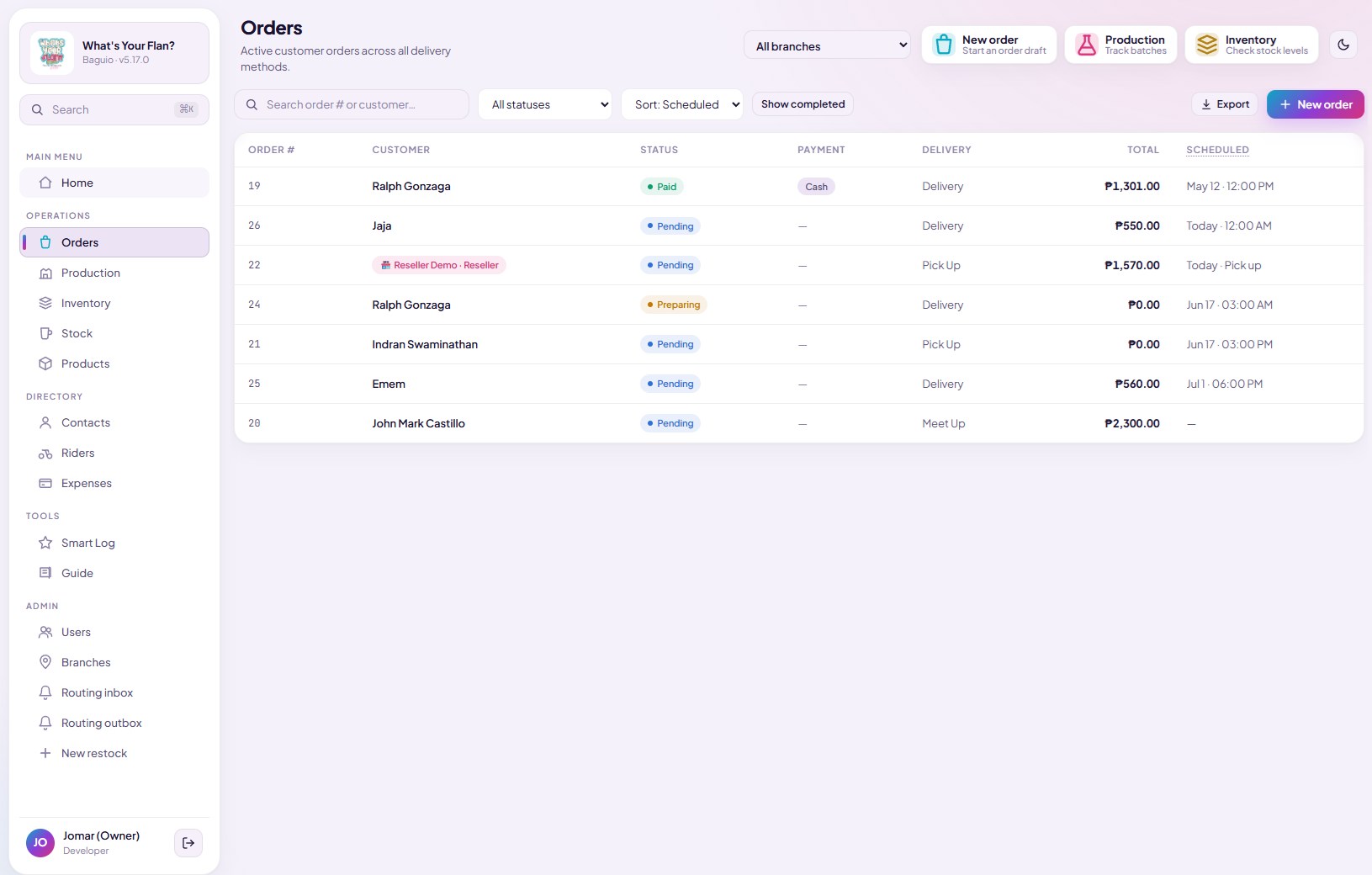This screenshot has width=1372, height=875.
Task: Click the Export button label
Action: pos(1232,104)
